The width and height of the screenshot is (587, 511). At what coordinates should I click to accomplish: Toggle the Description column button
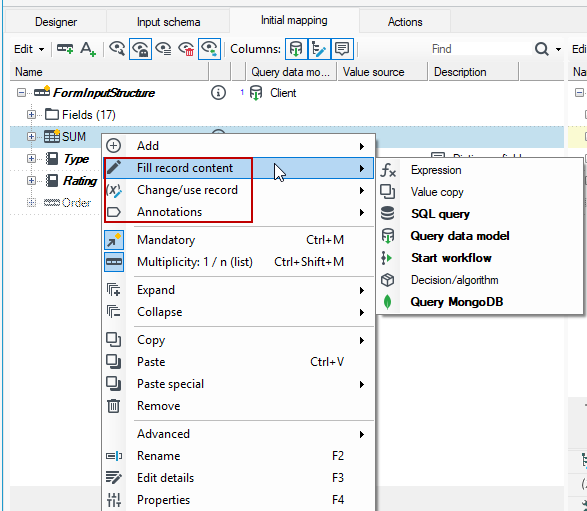click(x=342, y=49)
